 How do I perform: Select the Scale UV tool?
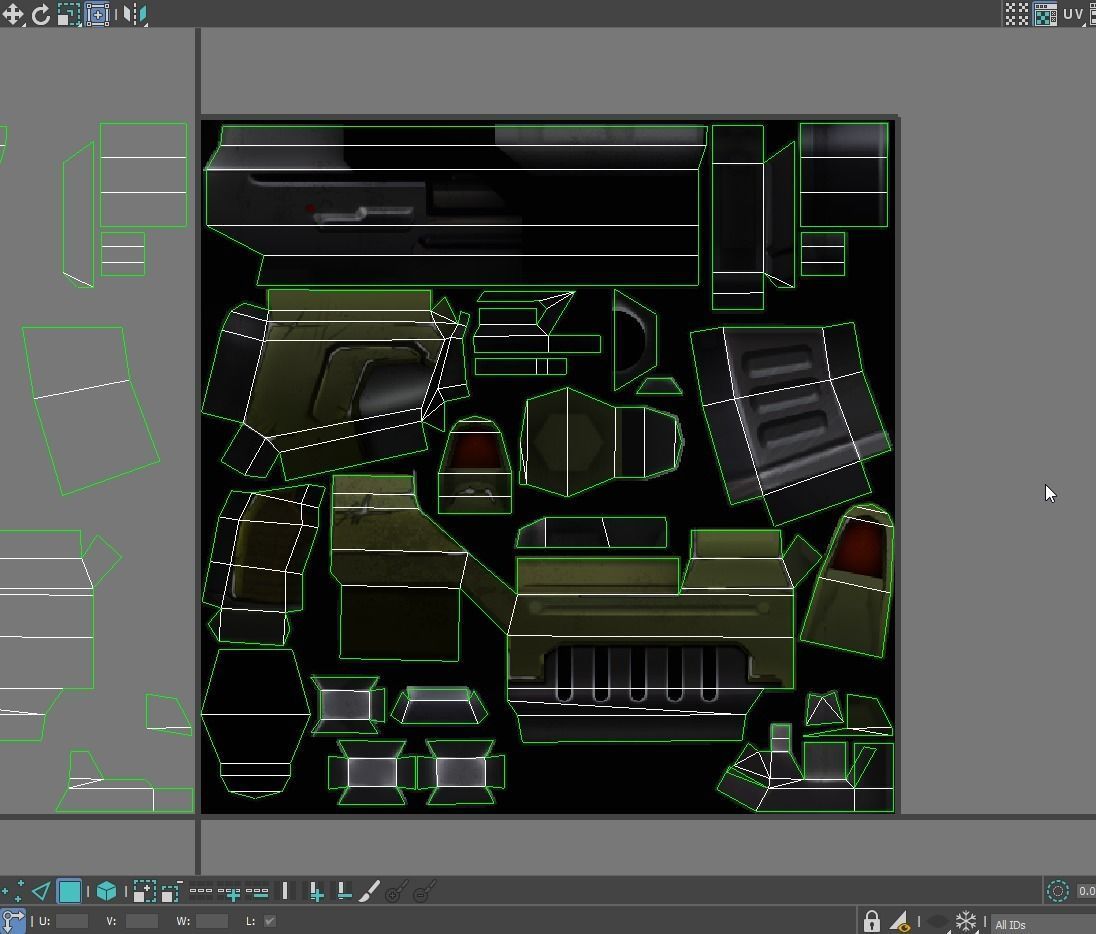click(68, 14)
